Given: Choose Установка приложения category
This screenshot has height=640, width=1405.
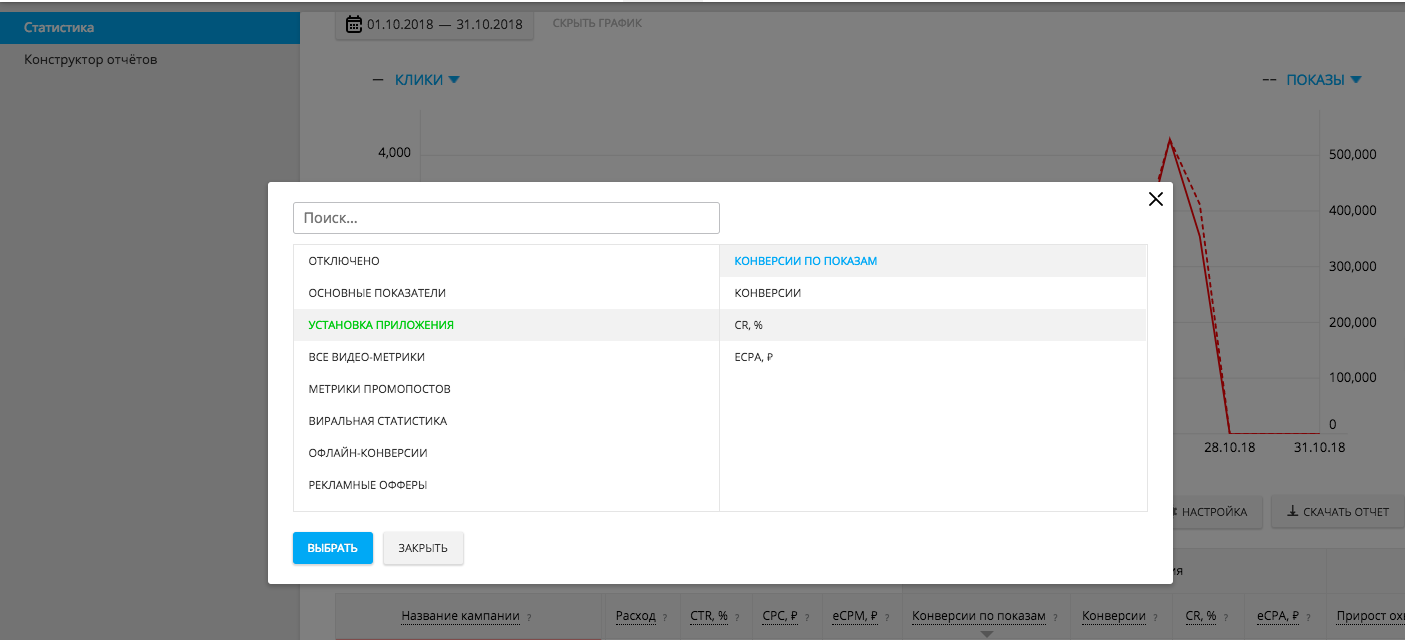Looking at the screenshot, I should pos(381,325).
